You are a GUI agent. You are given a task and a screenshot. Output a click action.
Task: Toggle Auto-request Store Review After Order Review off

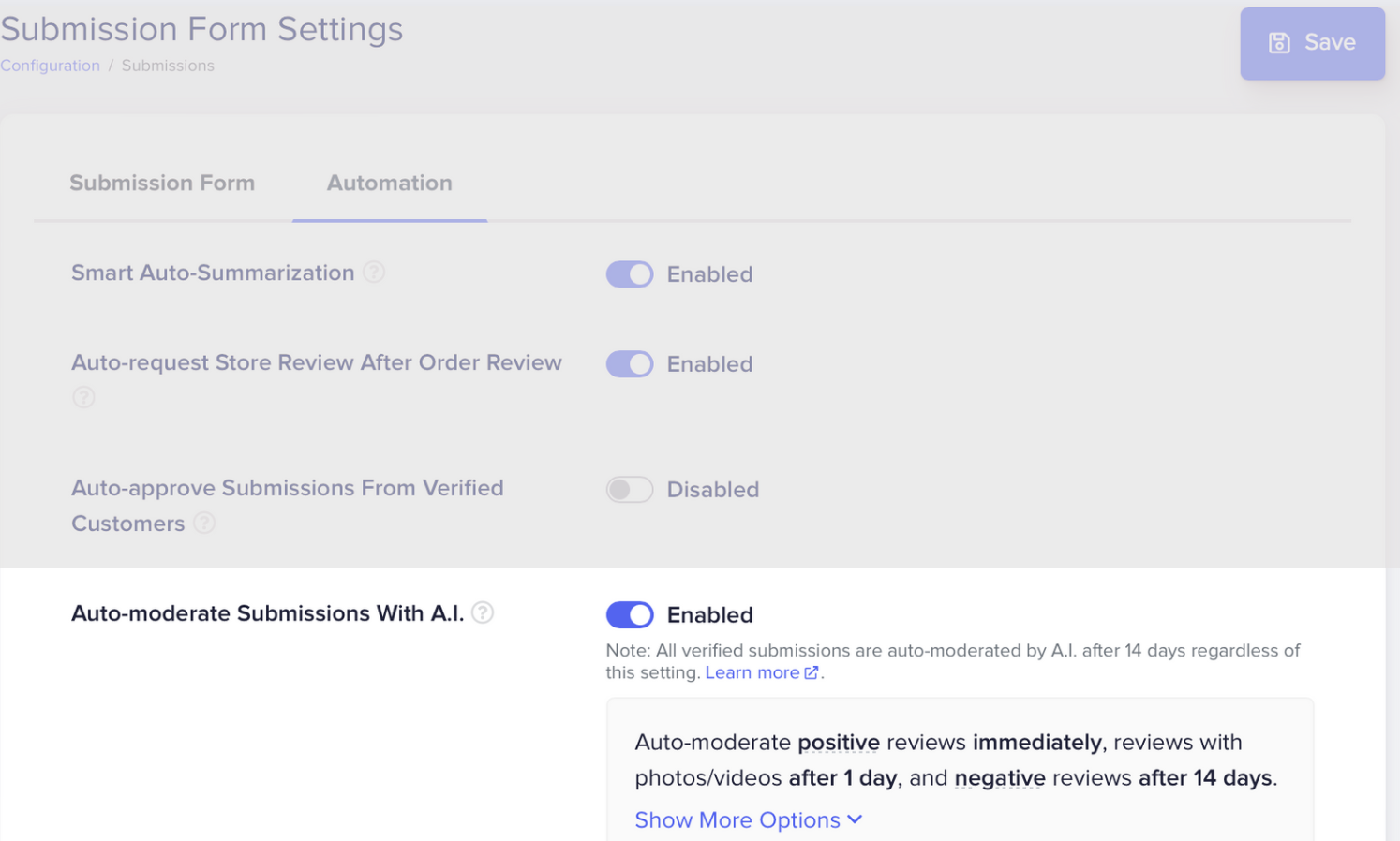(x=629, y=363)
